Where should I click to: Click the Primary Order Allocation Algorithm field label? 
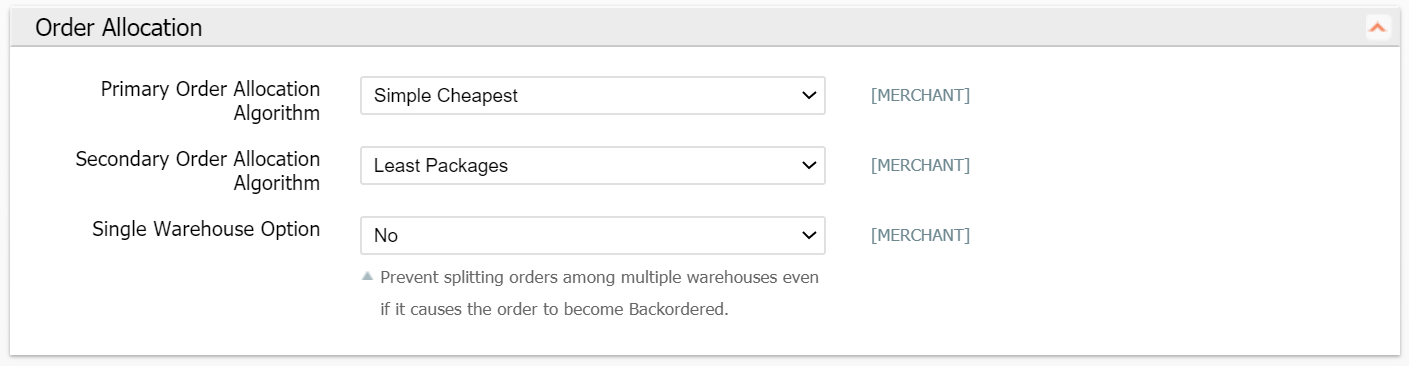click(x=210, y=101)
